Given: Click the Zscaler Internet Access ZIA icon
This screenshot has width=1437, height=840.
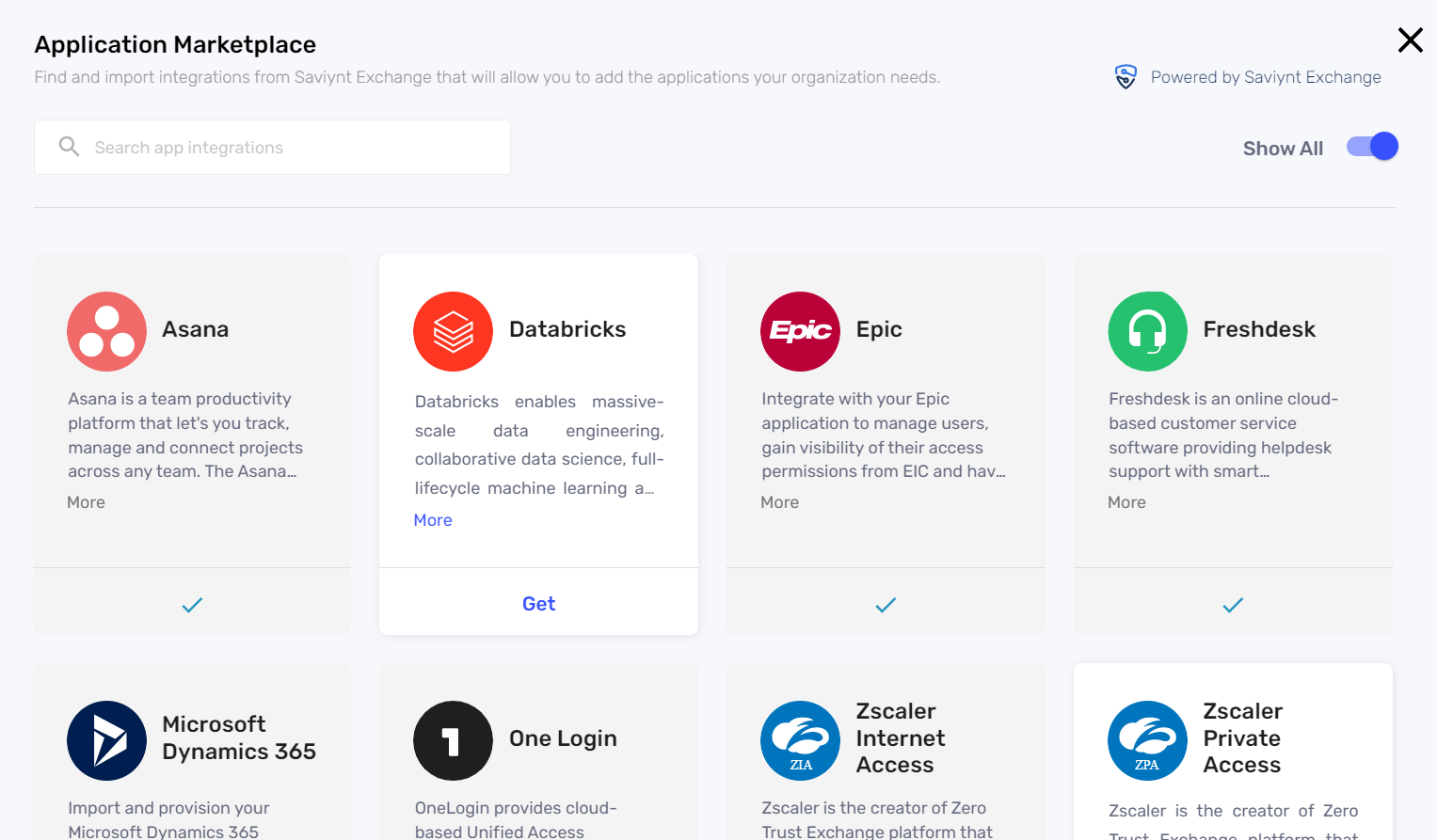Looking at the screenshot, I should point(800,740).
